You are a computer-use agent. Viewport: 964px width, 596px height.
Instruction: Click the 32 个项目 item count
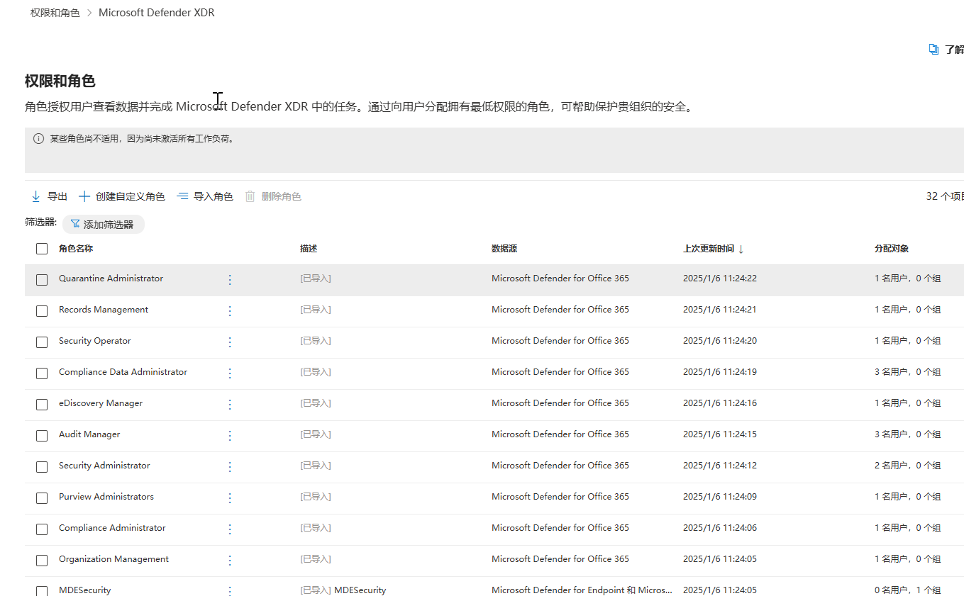(x=945, y=197)
